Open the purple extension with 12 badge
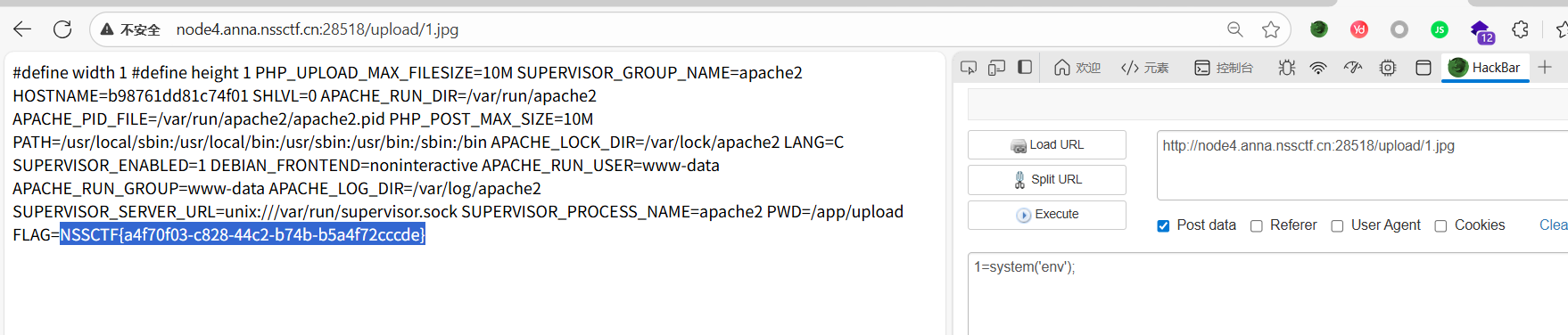 click(x=1481, y=32)
